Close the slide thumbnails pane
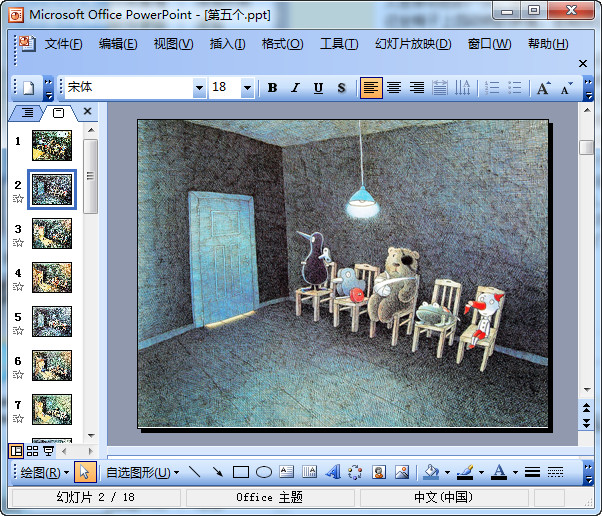The height and width of the screenshot is (516, 602). pyautogui.click(x=88, y=111)
